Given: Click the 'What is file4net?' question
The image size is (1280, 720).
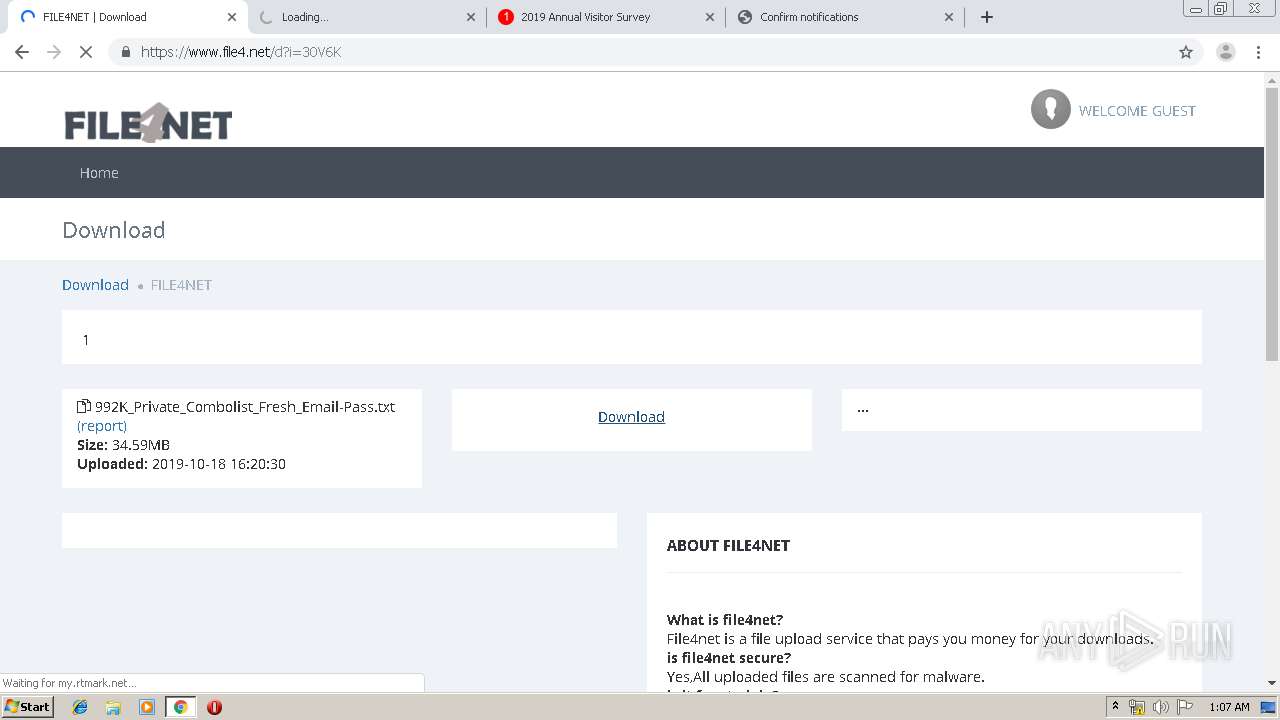Looking at the screenshot, I should pyautogui.click(x=725, y=620).
